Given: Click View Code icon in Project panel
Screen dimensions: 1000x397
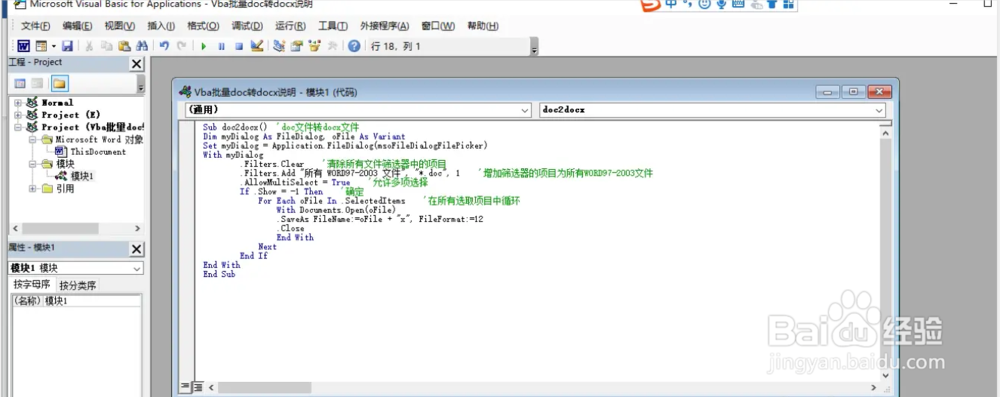Looking at the screenshot, I should point(20,84).
